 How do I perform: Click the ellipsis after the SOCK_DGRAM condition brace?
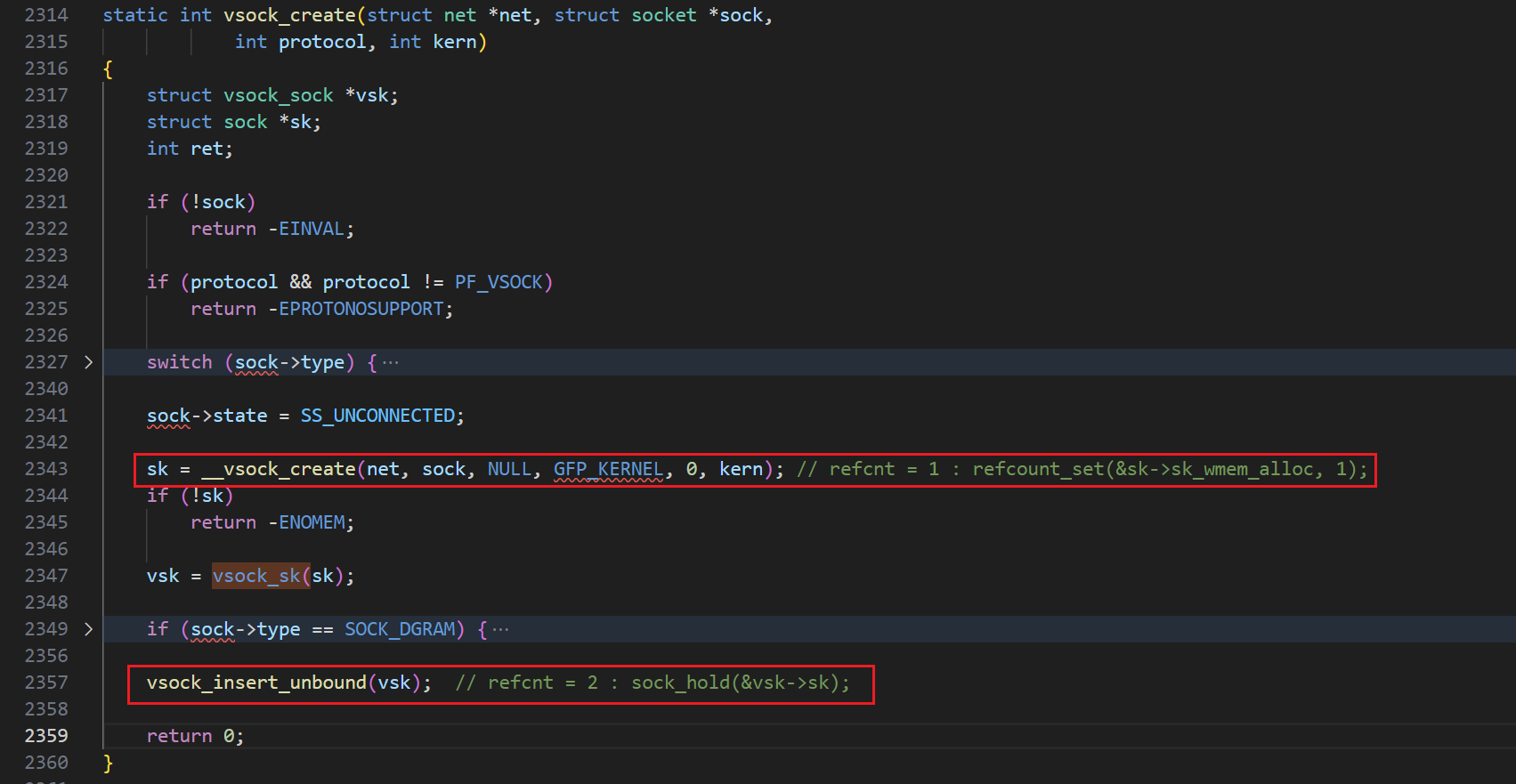pyautogui.click(x=501, y=629)
